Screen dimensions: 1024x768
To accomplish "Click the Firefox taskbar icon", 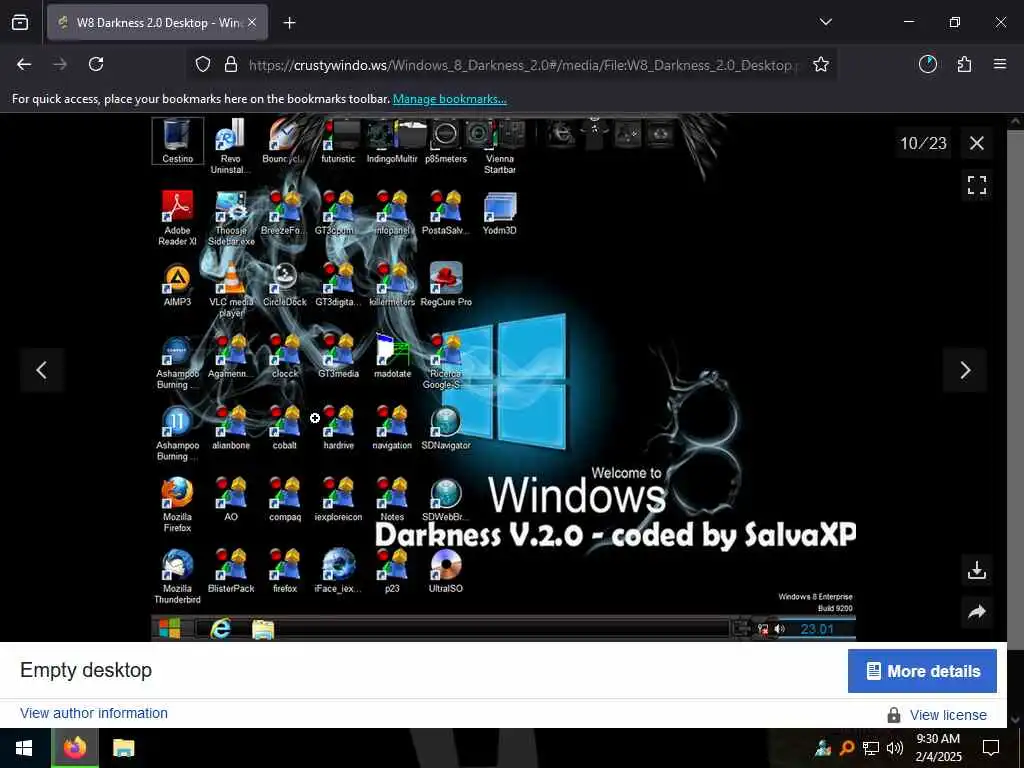I will [75, 748].
